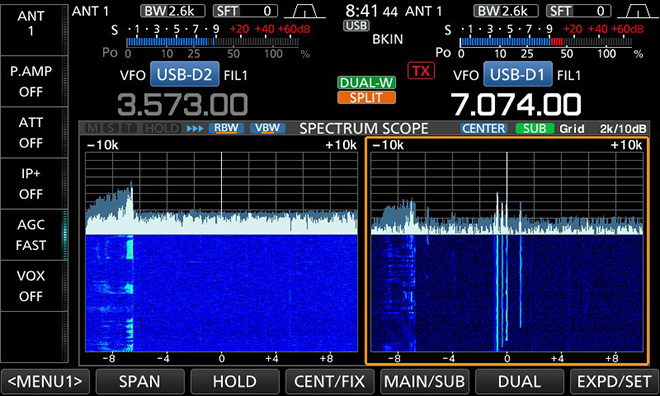Toggle IP+ OFF setting
This screenshot has height=396, width=660.
click(31, 184)
